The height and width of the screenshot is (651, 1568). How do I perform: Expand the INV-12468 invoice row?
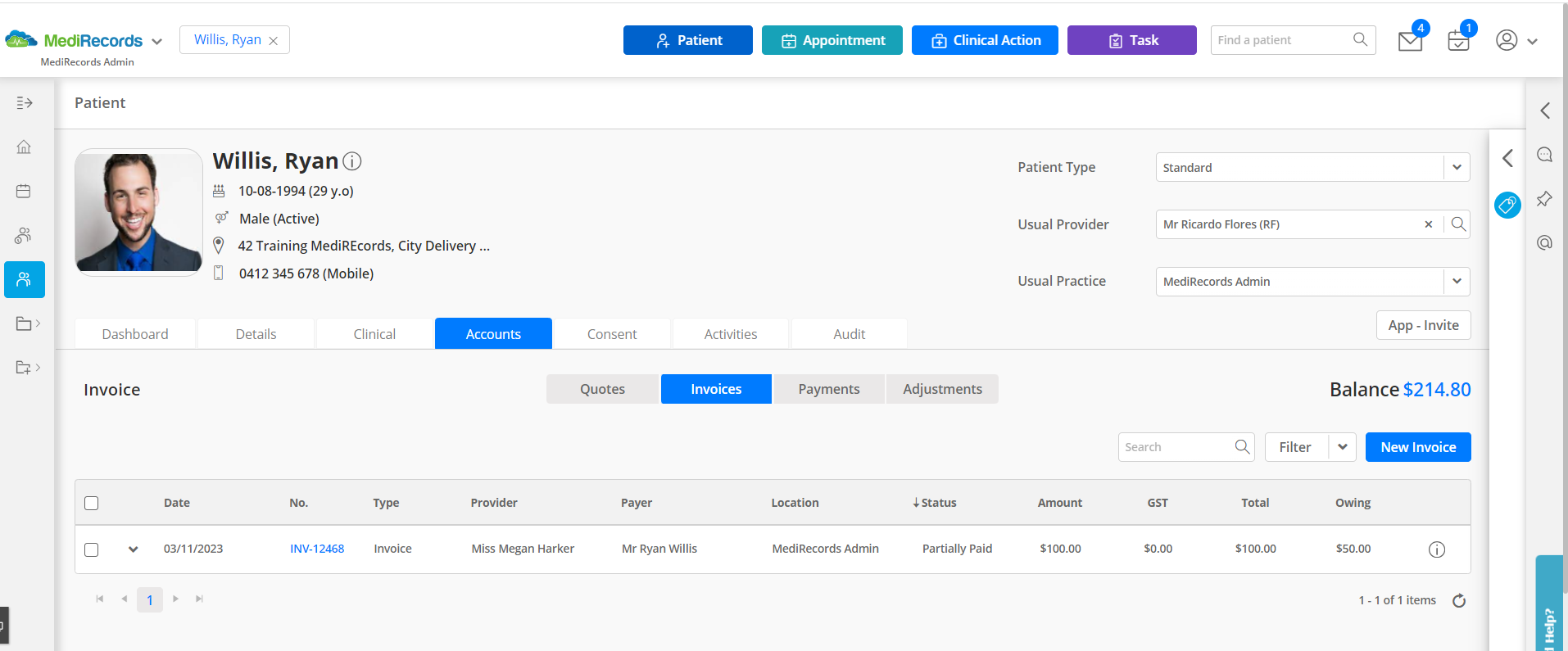133,549
